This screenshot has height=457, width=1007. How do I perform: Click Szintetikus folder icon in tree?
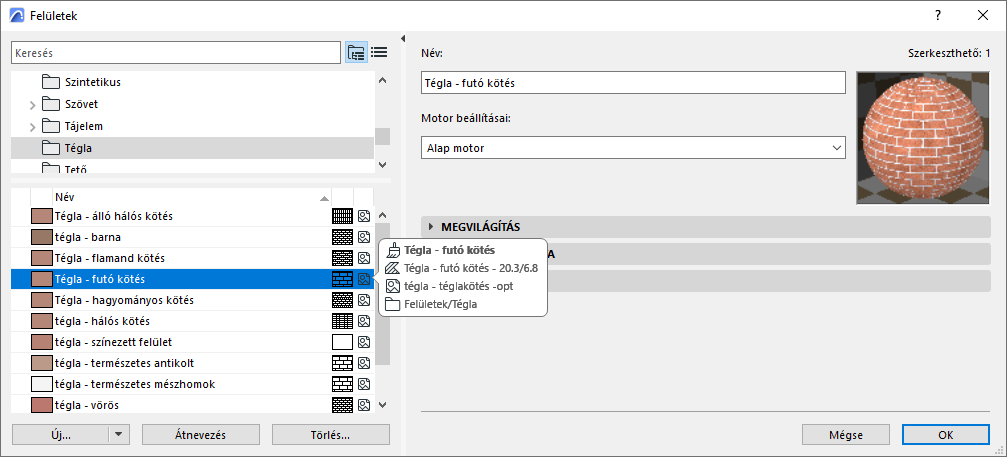[x=52, y=82]
